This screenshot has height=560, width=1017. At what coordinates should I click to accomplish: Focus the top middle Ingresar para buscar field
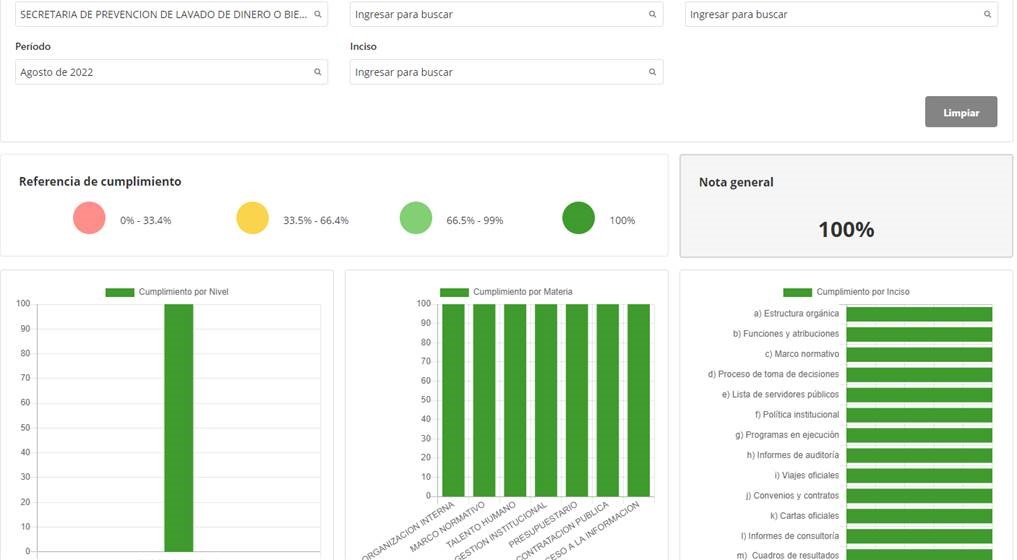coord(506,14)
